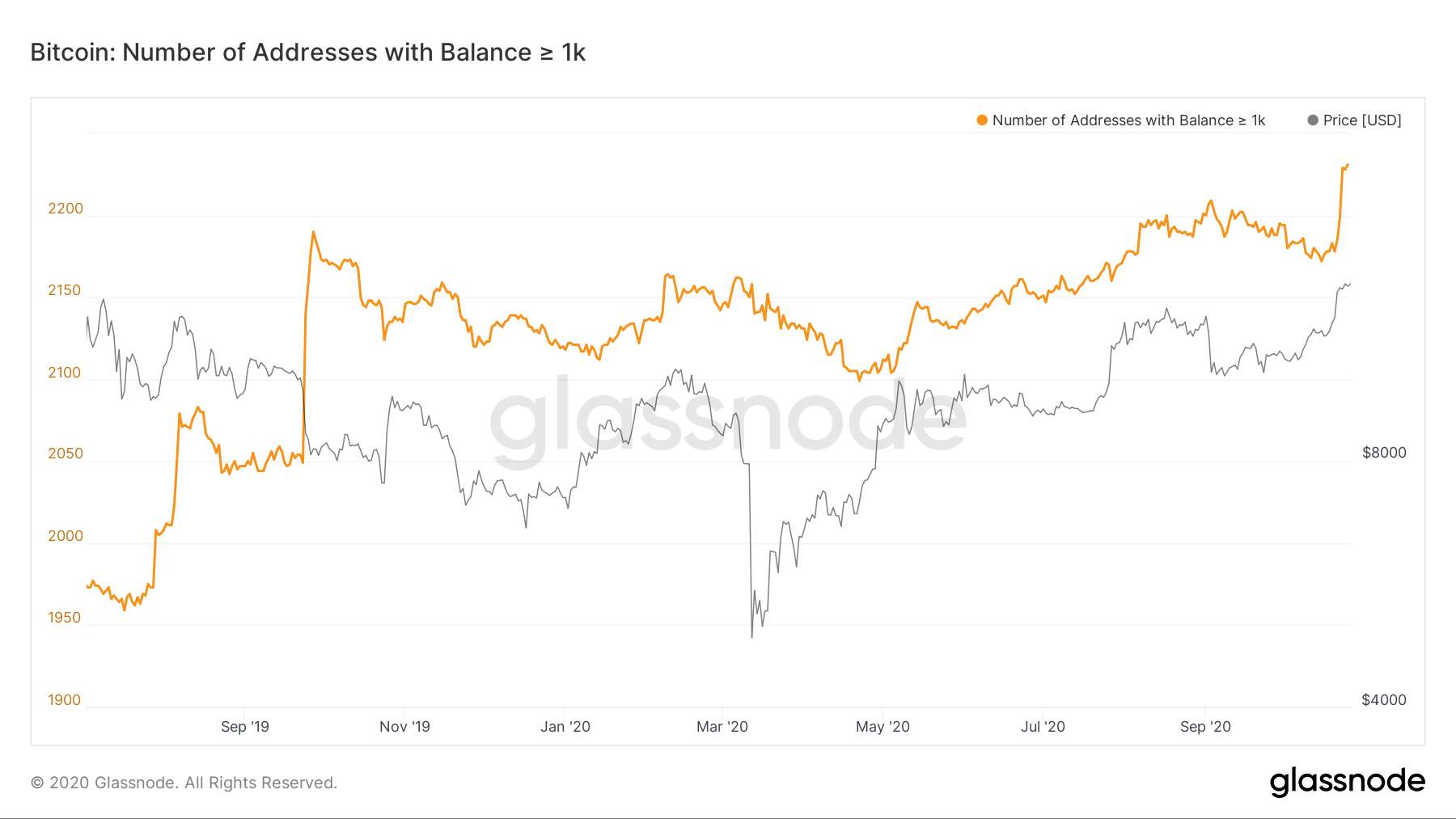Click the $8000 price axis label

(x=1384, y=453)
